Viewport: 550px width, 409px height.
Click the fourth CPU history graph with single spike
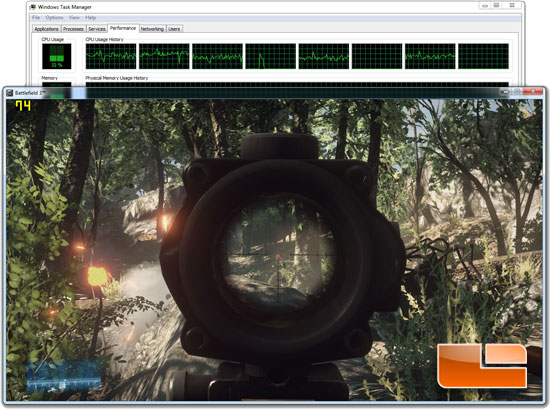point(270,56)
